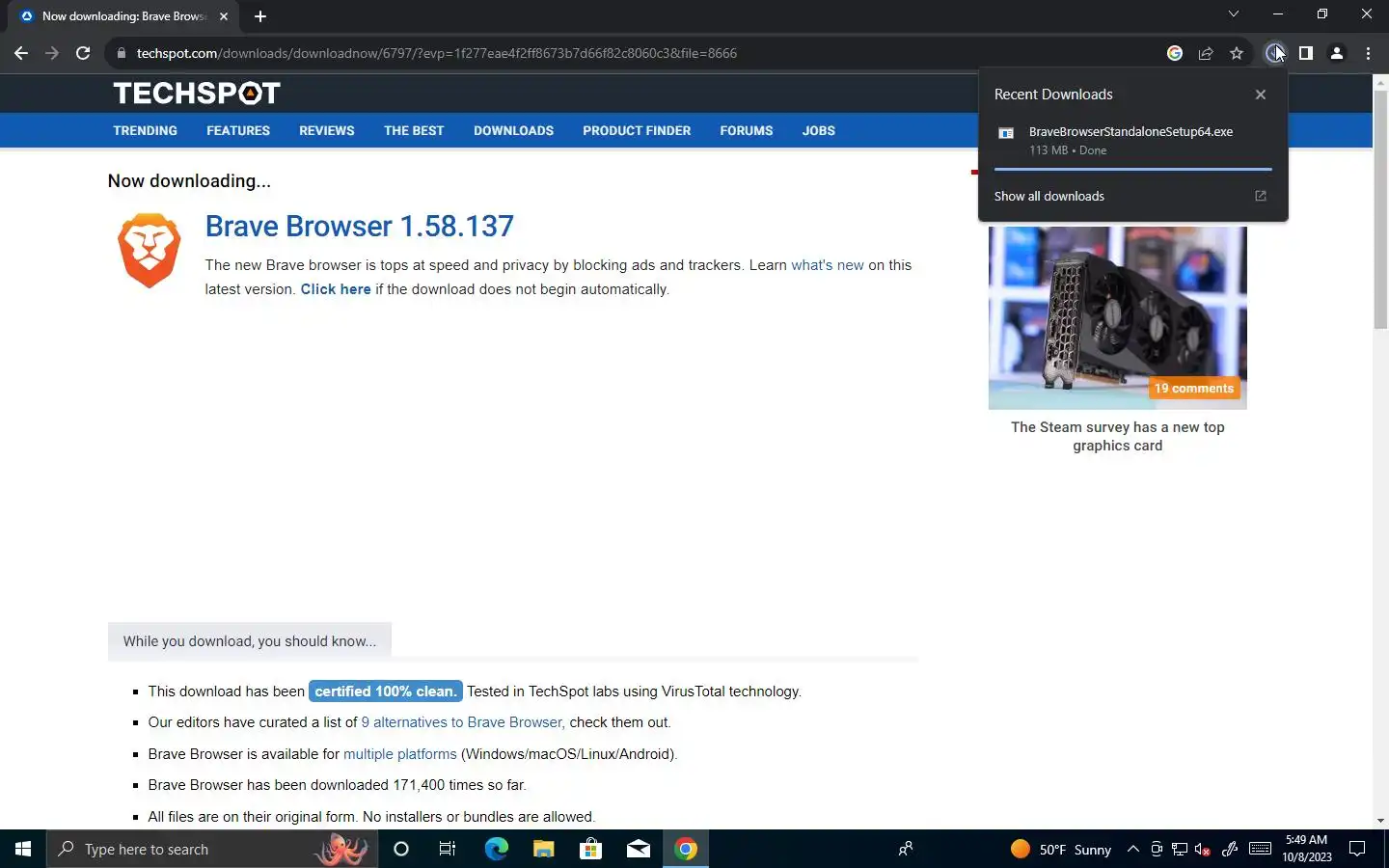Open a new browser tab
Image resolution: width=1389 pixels, height=868 pixels.
259,16
